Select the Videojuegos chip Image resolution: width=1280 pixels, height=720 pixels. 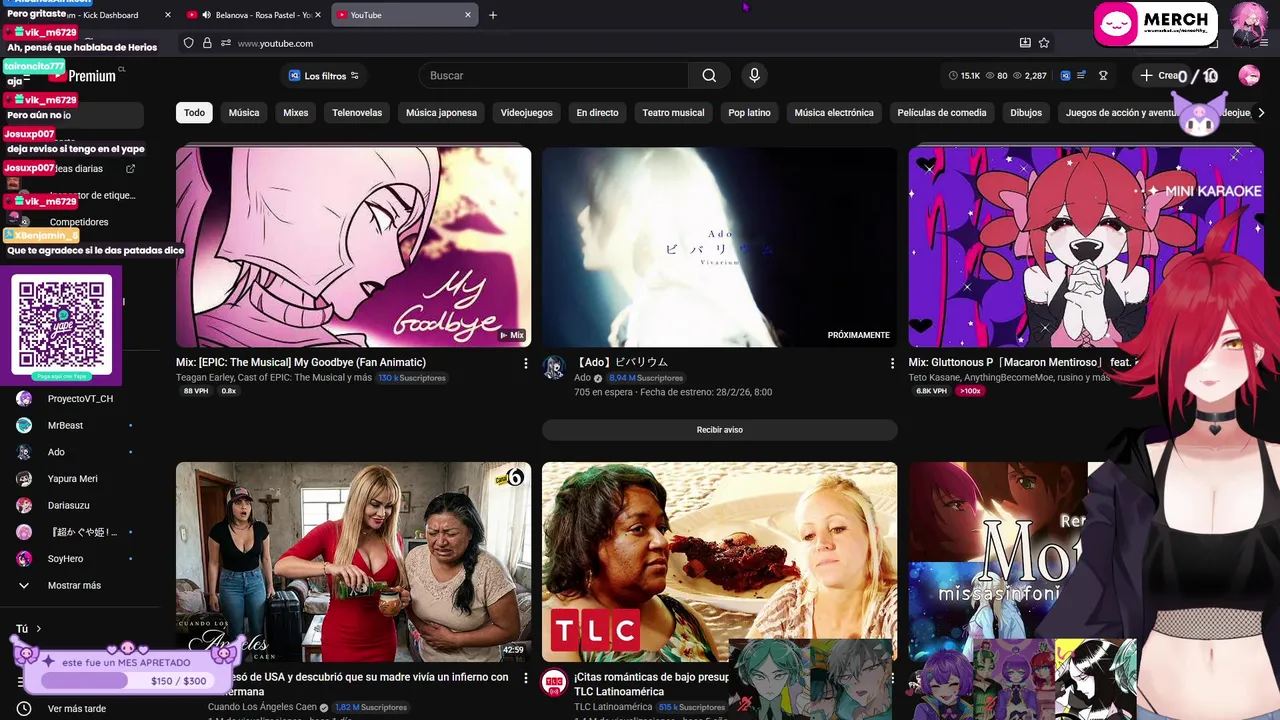[526, 113]
